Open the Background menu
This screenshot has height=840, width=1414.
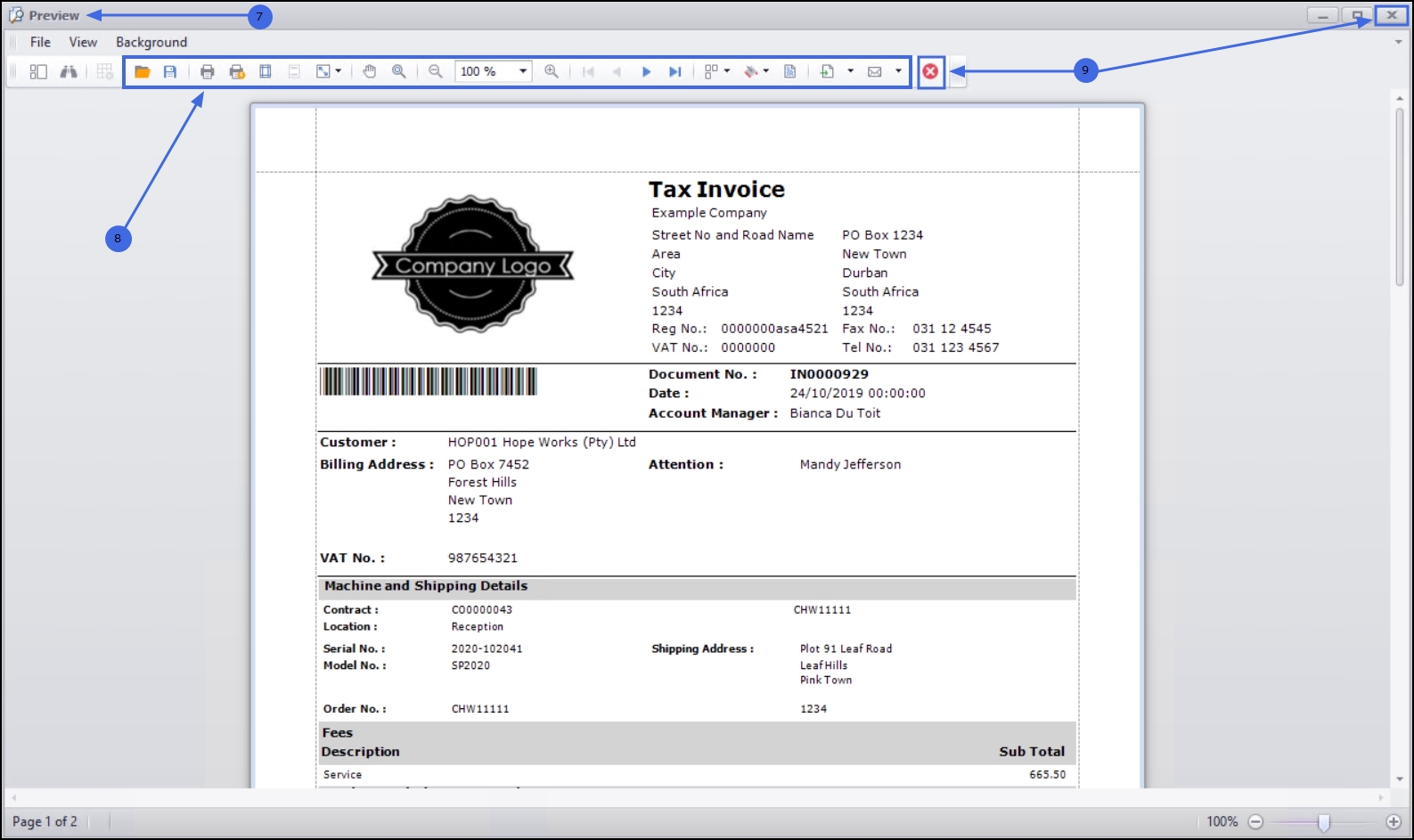(x=151, y=42)
